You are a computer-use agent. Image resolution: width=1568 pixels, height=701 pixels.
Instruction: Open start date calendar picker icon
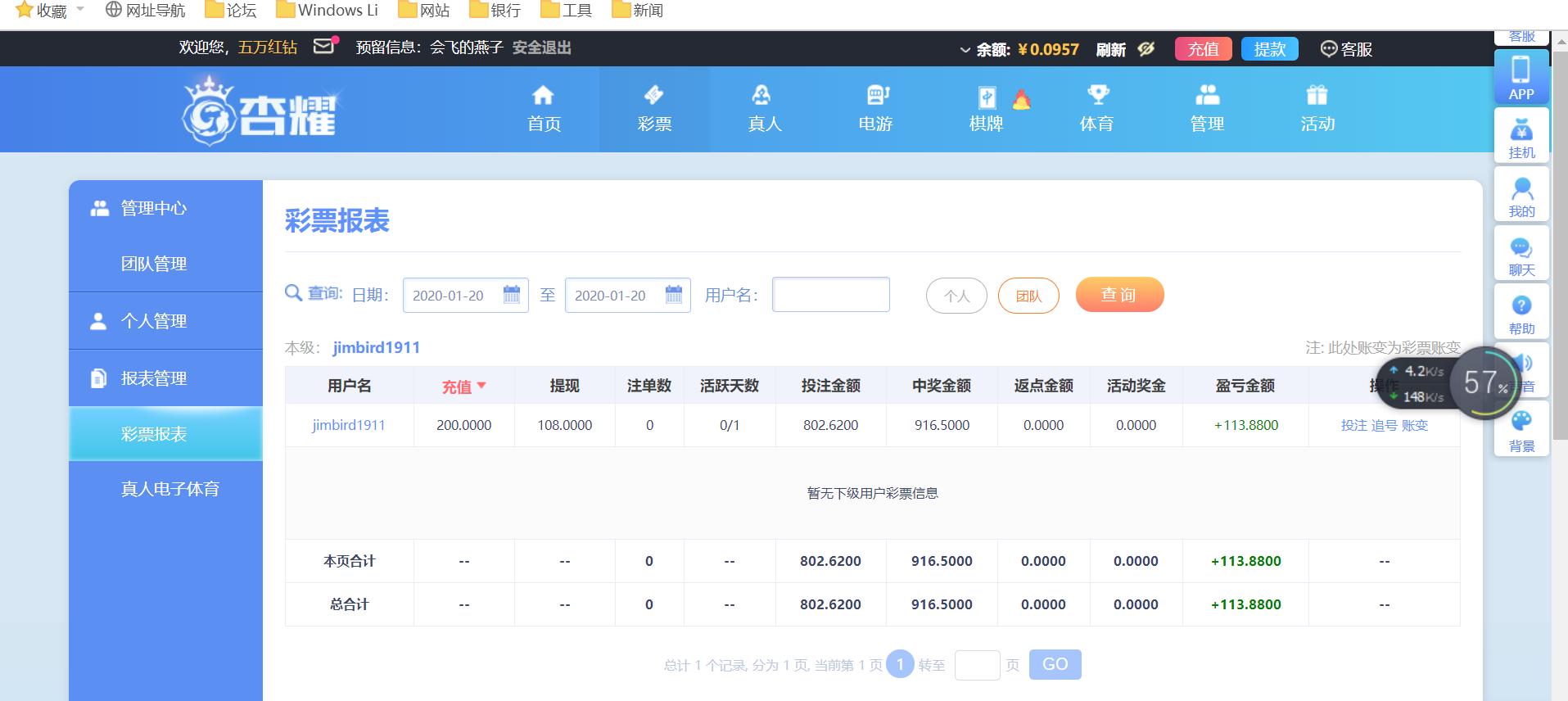coord(512,295)
